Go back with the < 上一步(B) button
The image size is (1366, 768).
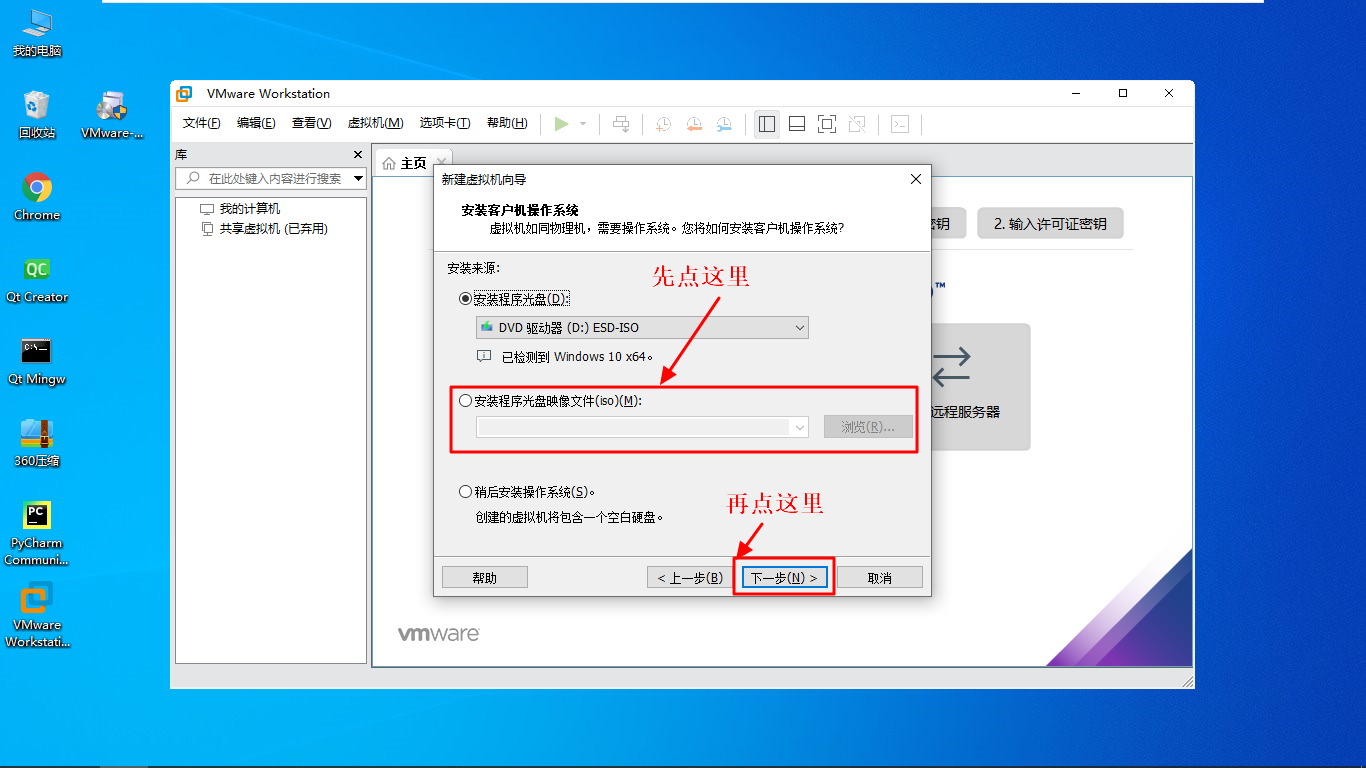point(690,578)
